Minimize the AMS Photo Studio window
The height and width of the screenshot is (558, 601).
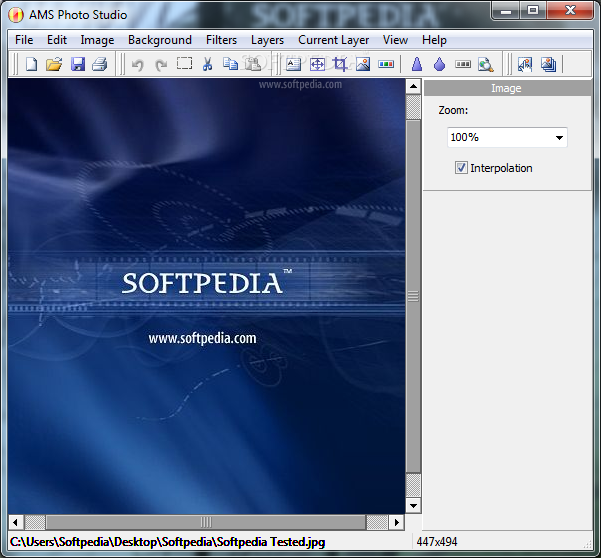(506, 11)
